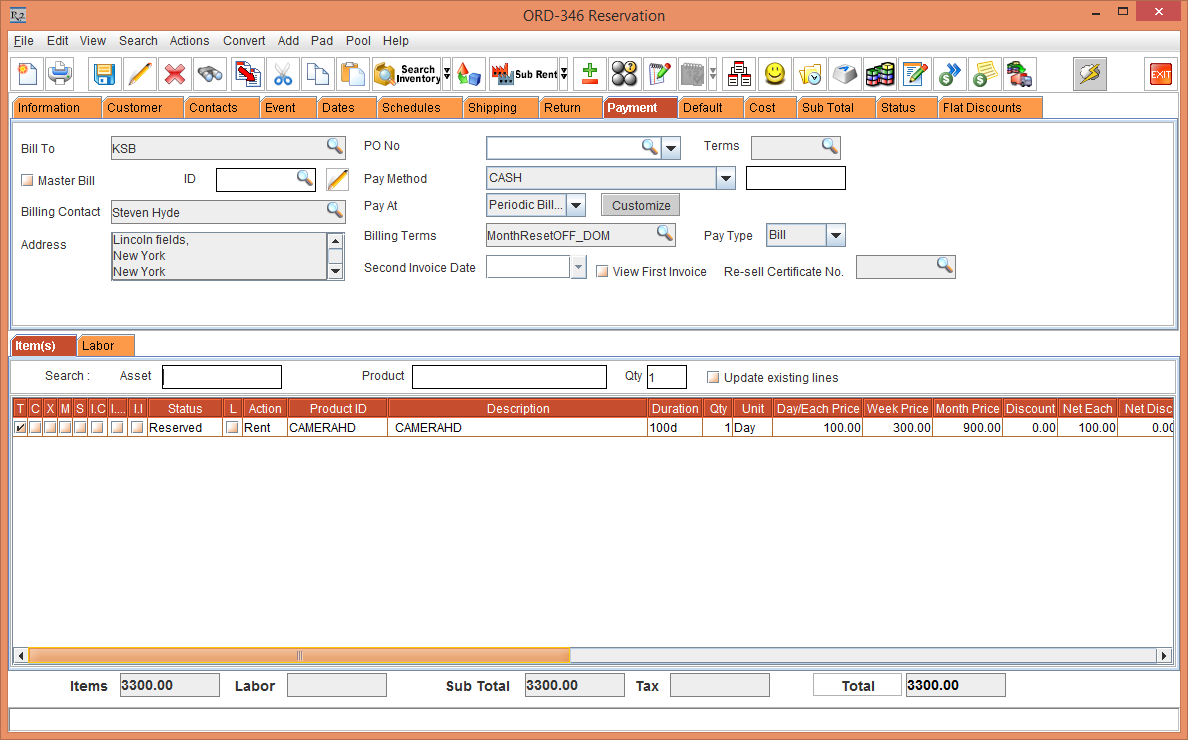The width and height of the screenshot is (1188, 740).
Task: Click the Customize button
Action: pyautogui.click(x=641, y=205)
